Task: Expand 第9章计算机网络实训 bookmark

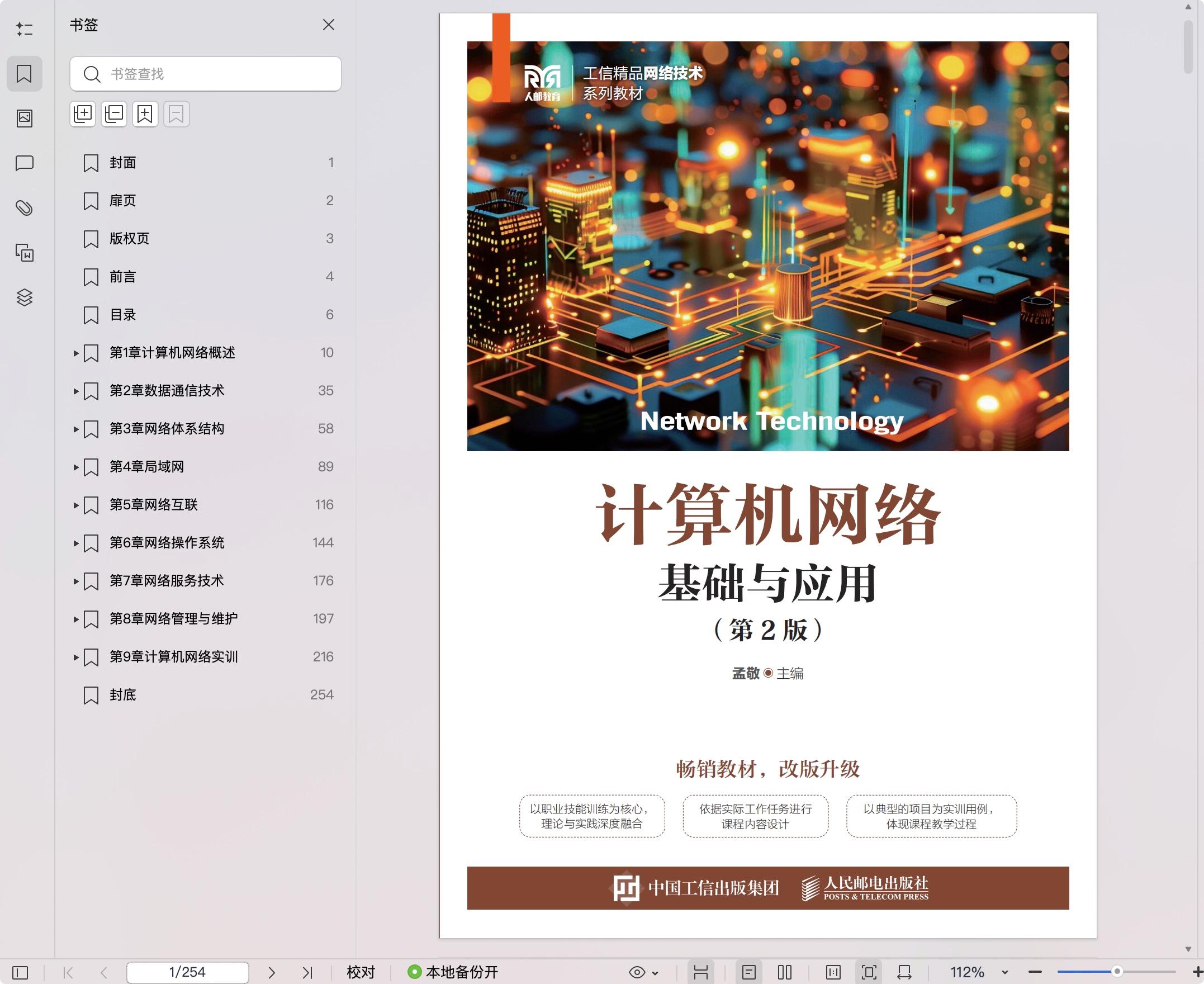Action: (x=76, y=657)
